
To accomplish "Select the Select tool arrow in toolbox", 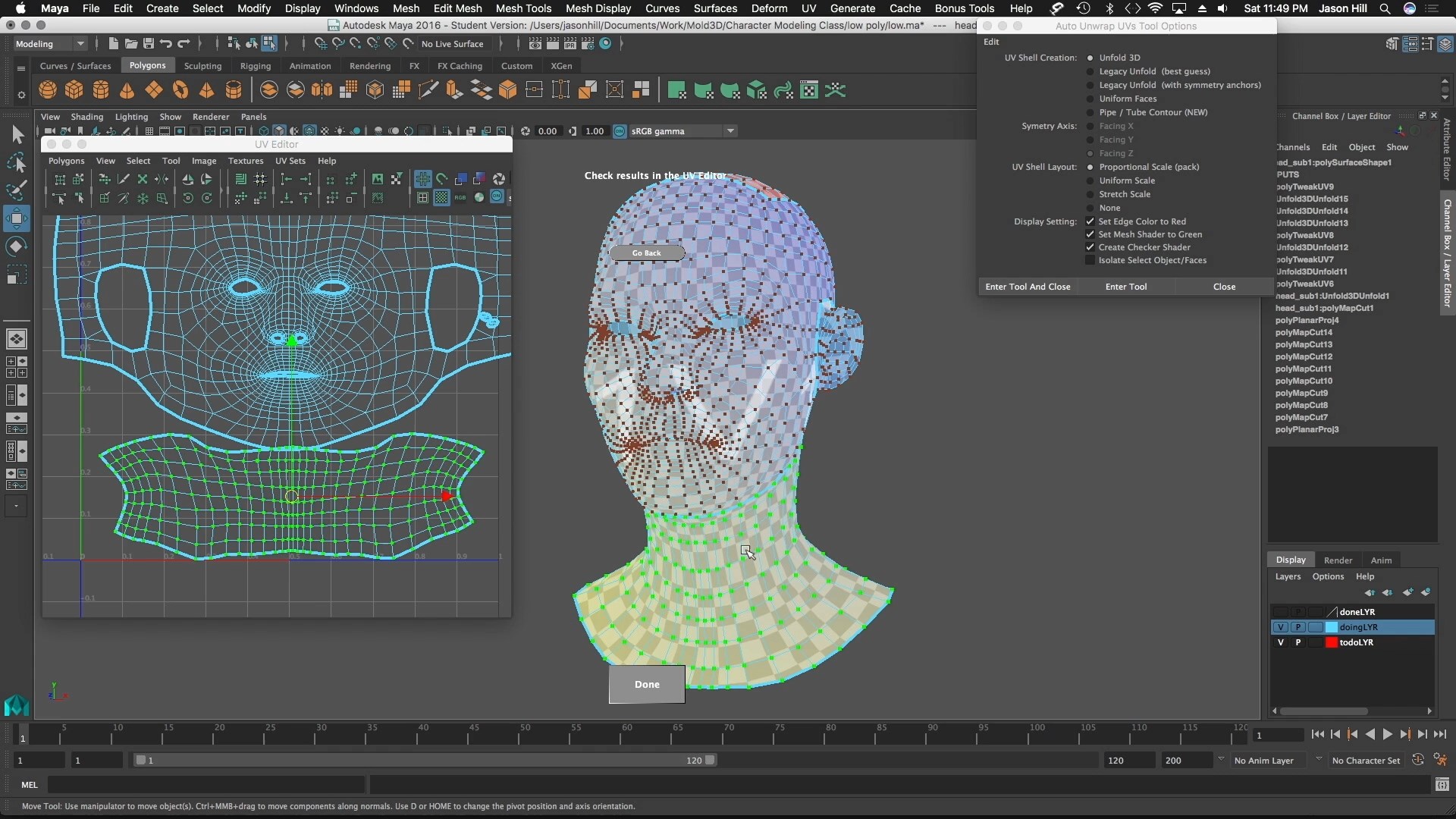I will pos(17,135).
